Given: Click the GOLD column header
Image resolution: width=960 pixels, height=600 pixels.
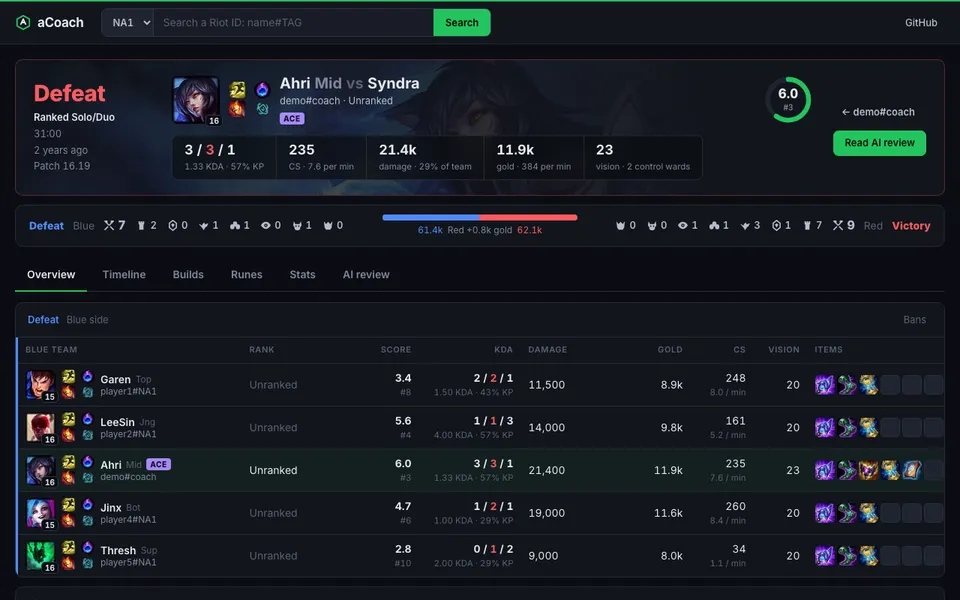Looking at the screenshot, I should pyautogui.click(x=670, y=350).
